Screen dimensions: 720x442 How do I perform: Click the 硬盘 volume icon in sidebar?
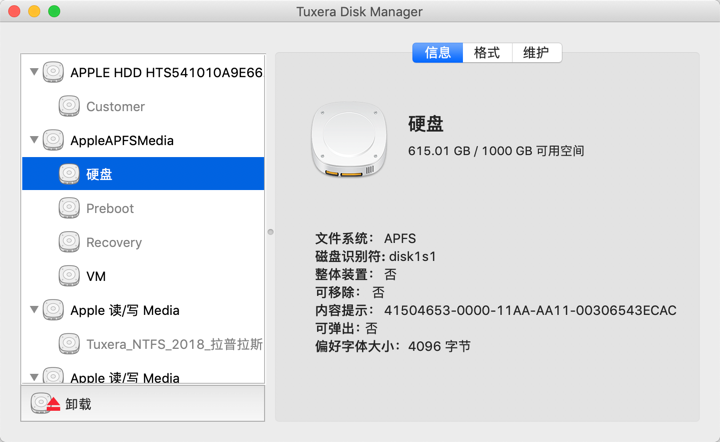click(x=69, y=174)
